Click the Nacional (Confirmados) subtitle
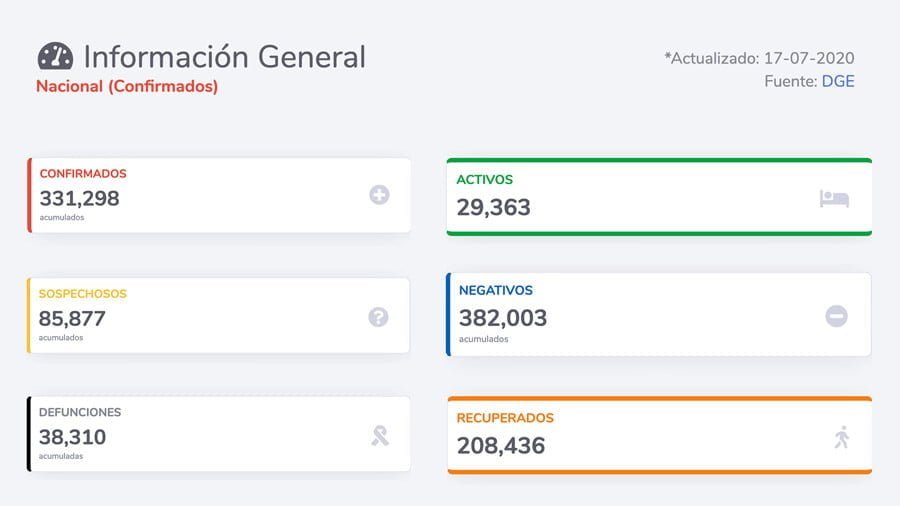The width and height of the screenshot is (900, 506). (x=127, y=86)
